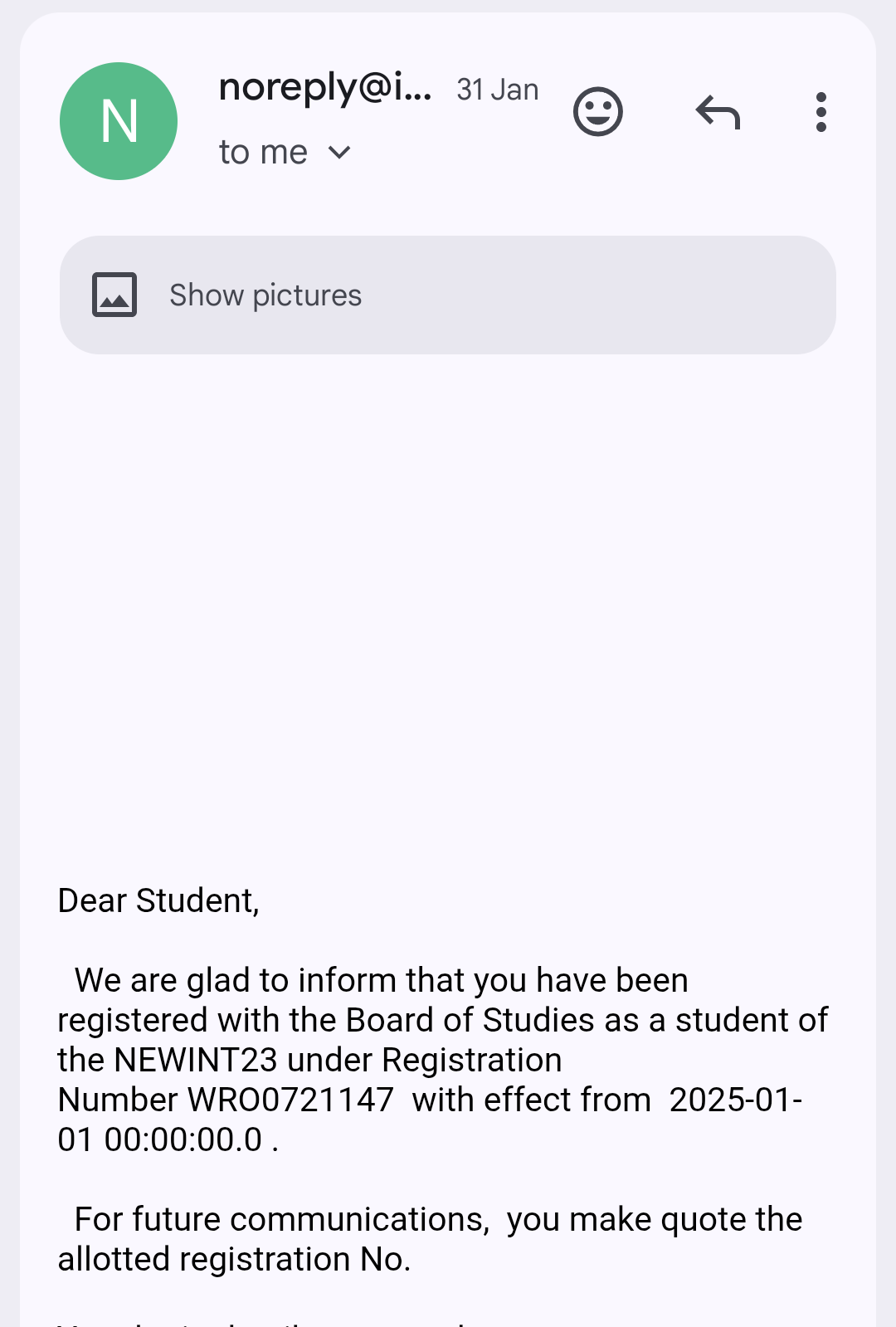Tap the reply arrow icon
This screenshot has width=896, height=1327.
(x=718, y=112)
